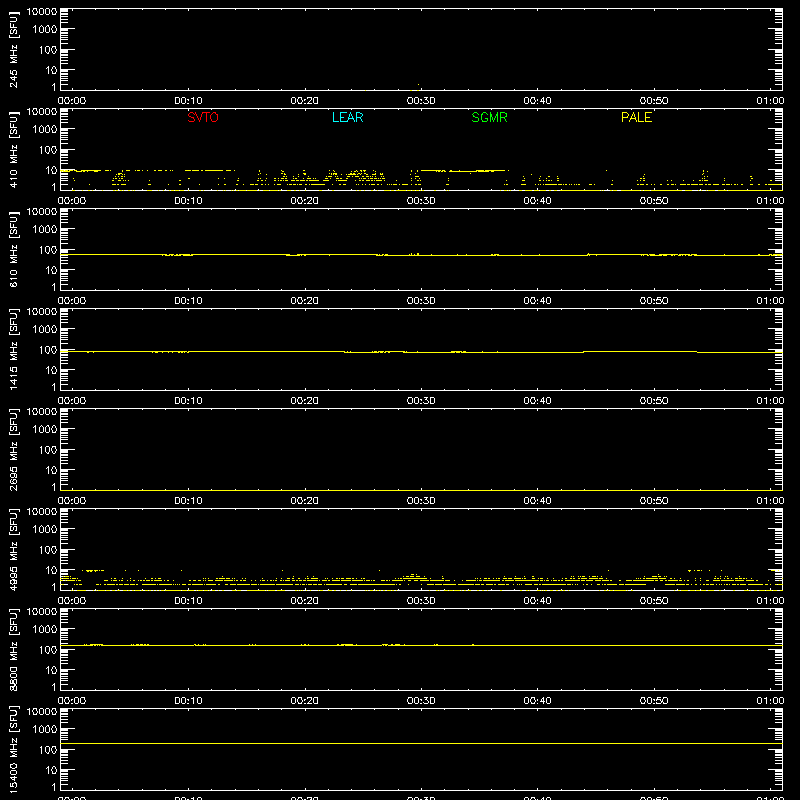Click 00:10 time label below 2695 MHz plot

188,501
